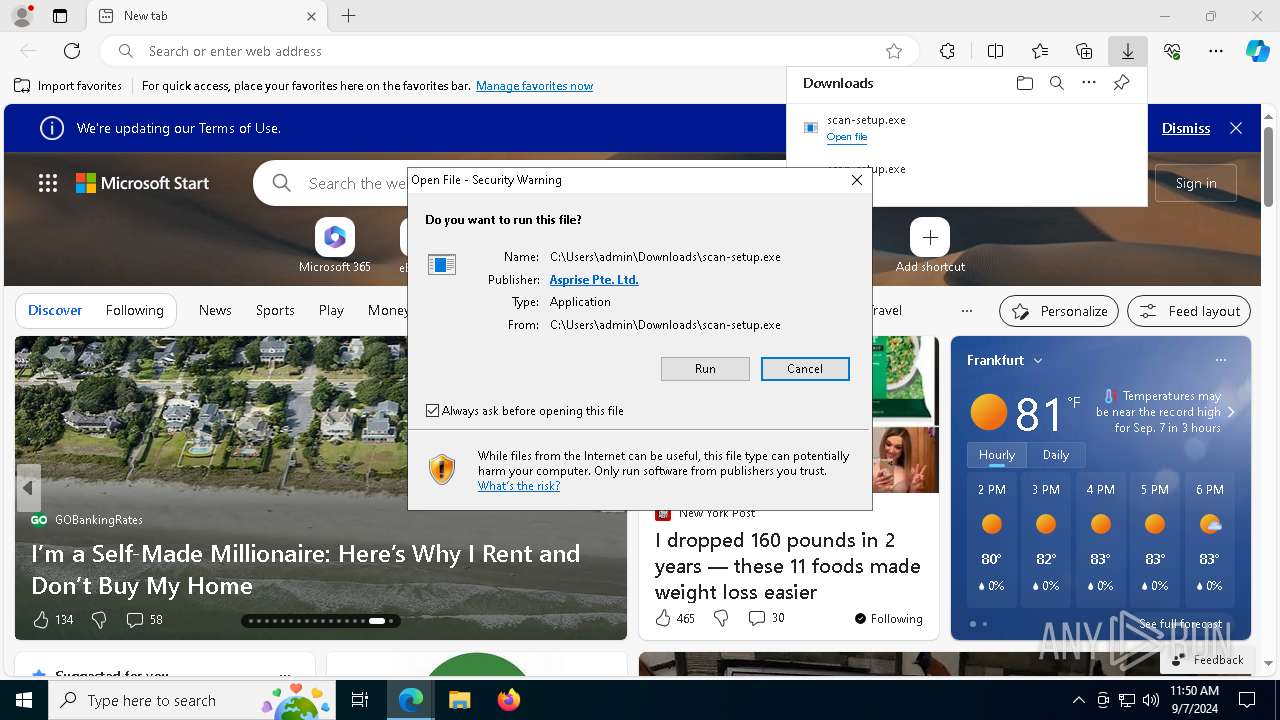Add a new browser tab
This screenshot has height=720, width=1280.
(x=348, y=16)
